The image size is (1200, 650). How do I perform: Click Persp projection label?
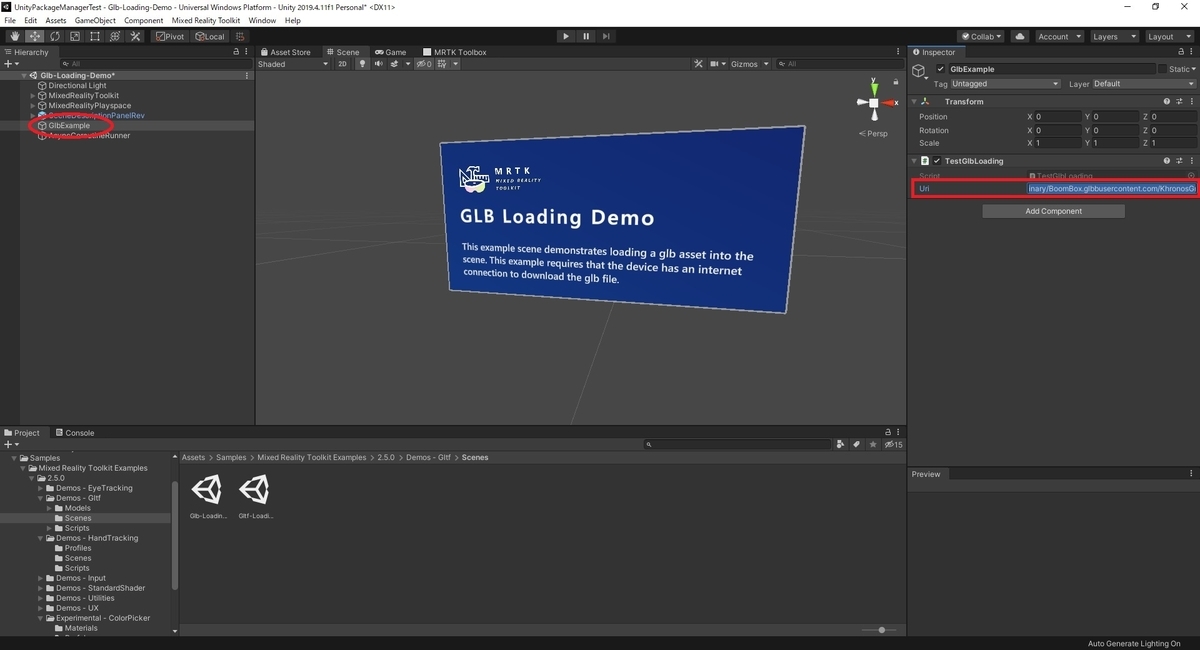[874, 133]
